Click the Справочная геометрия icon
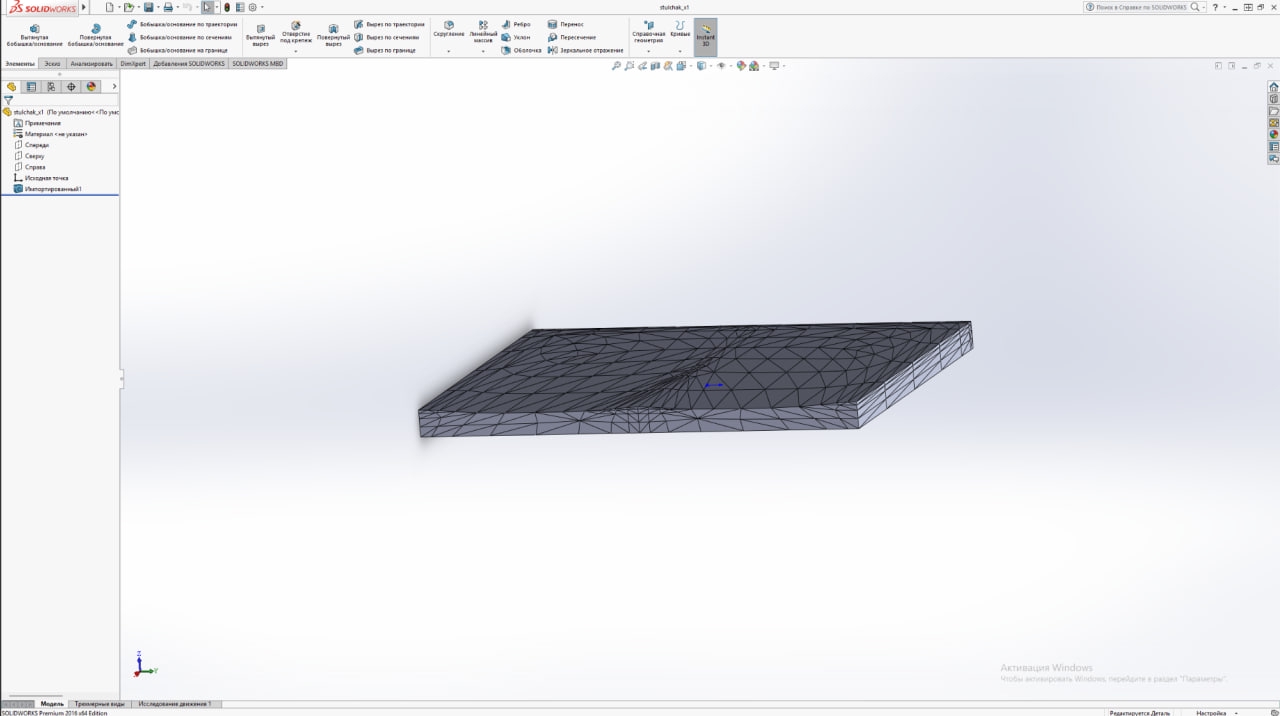This screenshot has width=1280, height=716. (648, 31)
